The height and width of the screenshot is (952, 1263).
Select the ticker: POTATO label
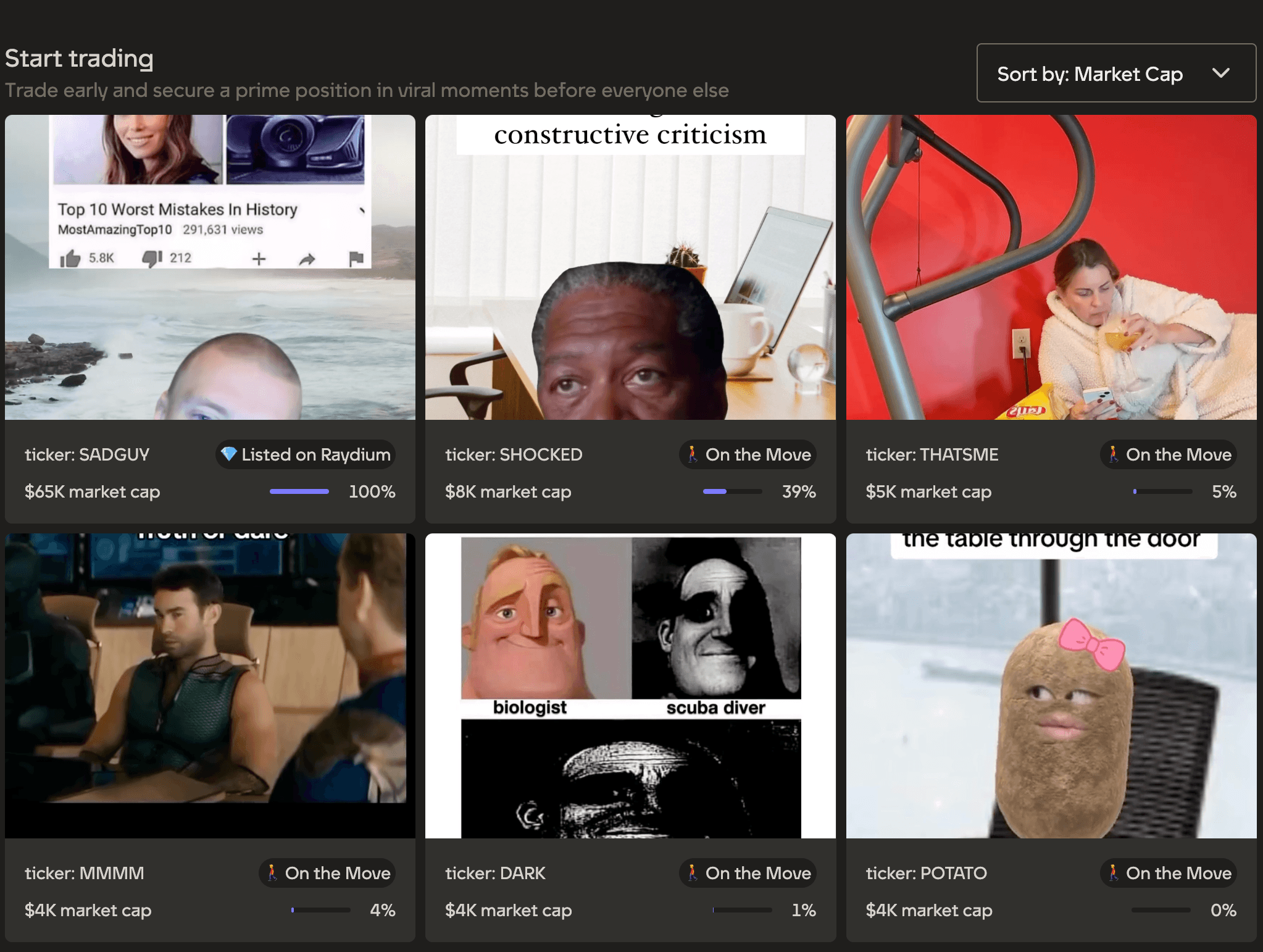point(926,873)
